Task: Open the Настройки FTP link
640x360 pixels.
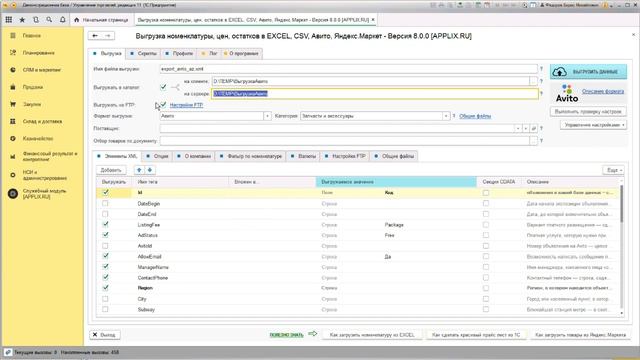Action: coord(186,105)
